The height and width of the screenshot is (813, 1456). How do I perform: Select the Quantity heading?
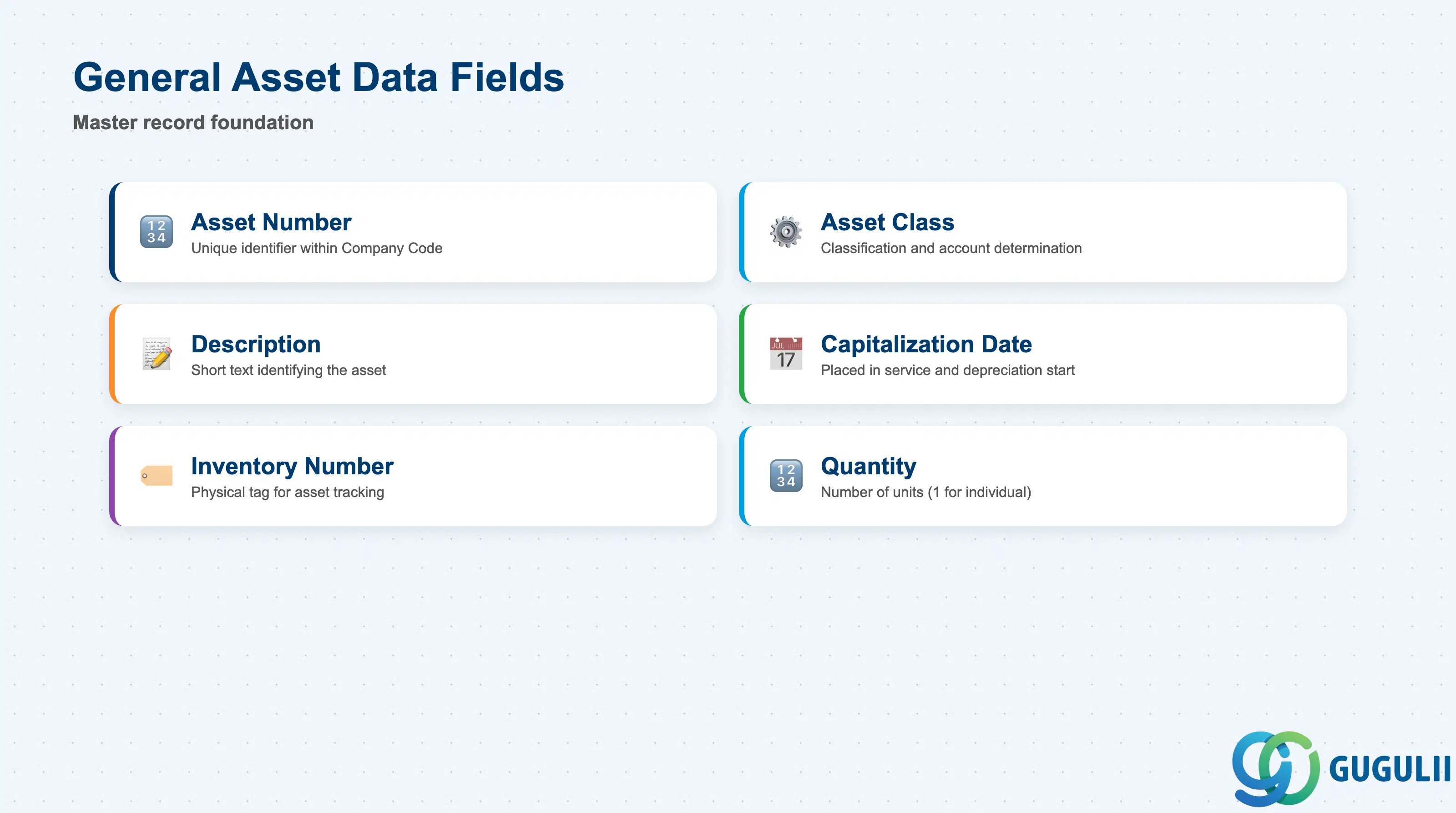(x=869, y=467)
